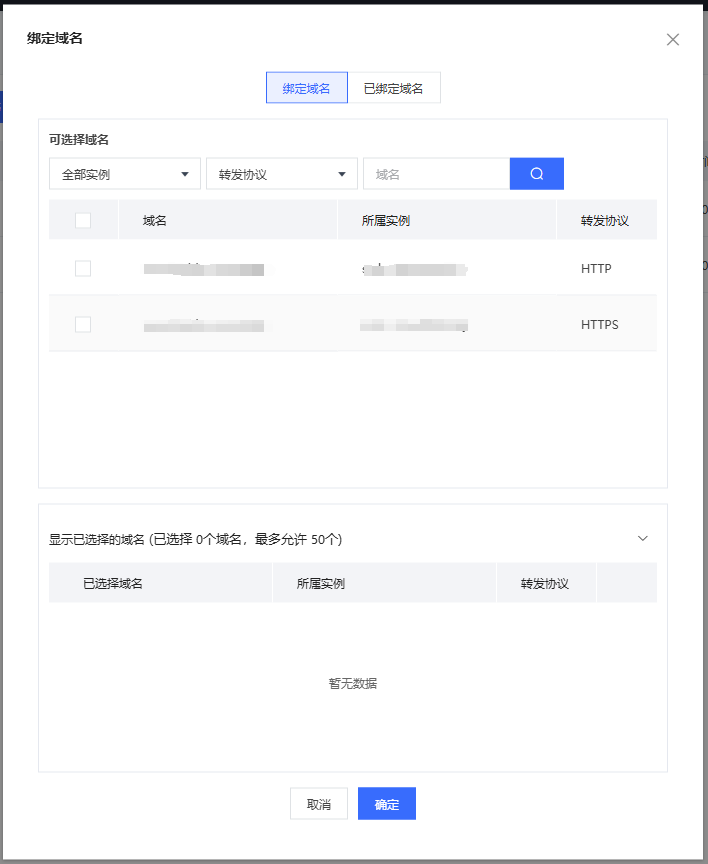Click the magnifier search button
Screen dimensions: 708x864
(x=536, y=174)
